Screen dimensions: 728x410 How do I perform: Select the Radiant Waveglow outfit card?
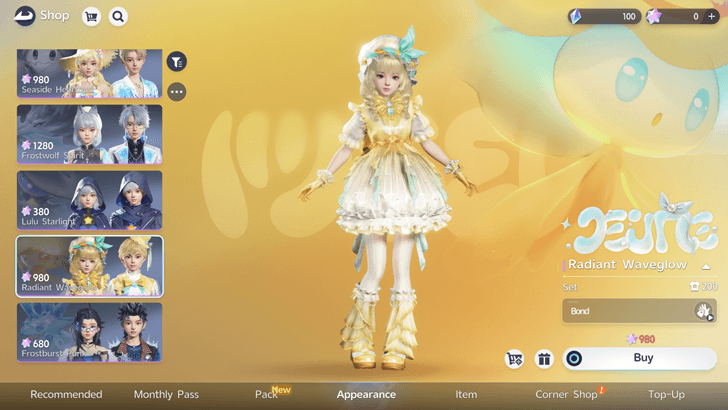pos(90,266)
